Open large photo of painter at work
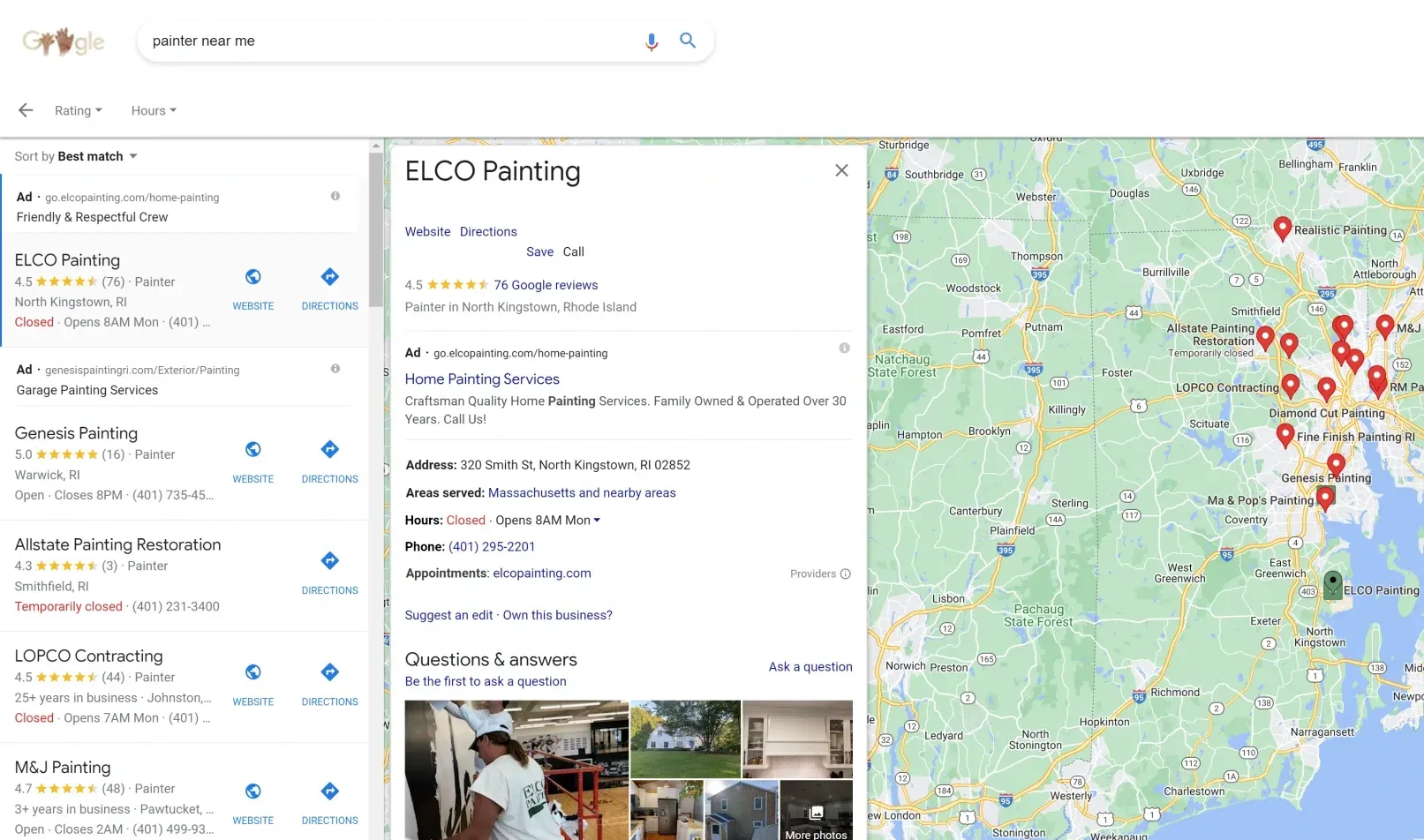Viewport: 1424px width, 840px height. pos(516,770)
